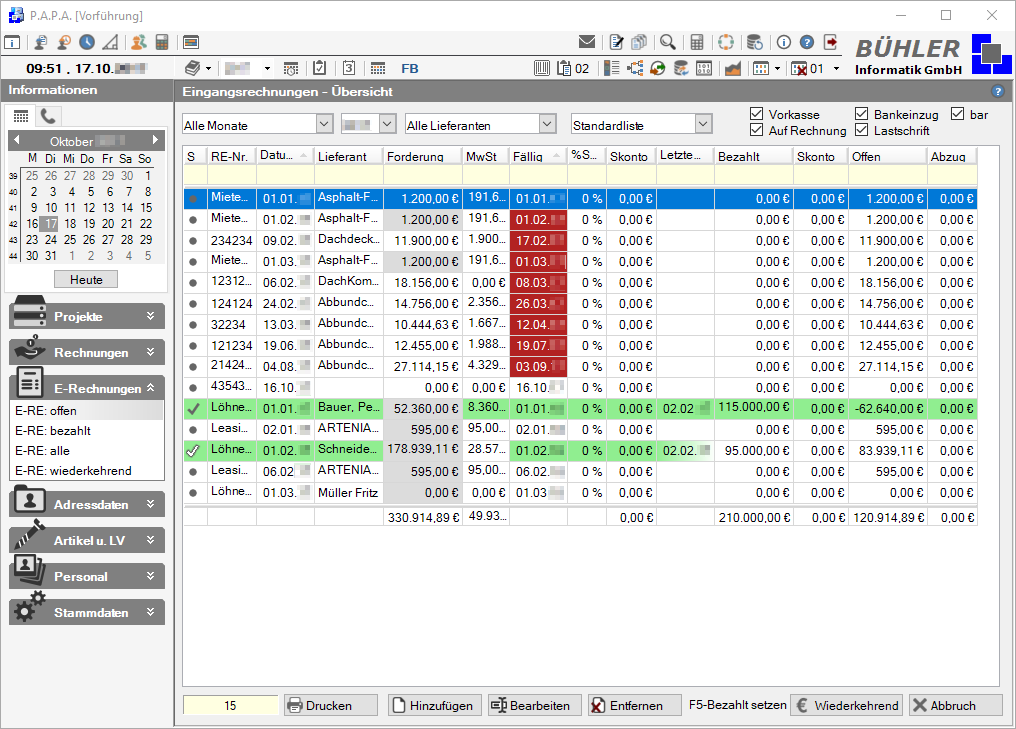Click the calendar page 3 icon
Screen dimensions: 1016x729
[x=349, y=68]
